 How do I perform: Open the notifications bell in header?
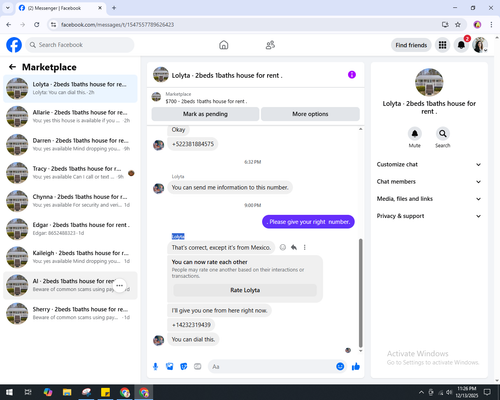point(461,45)
